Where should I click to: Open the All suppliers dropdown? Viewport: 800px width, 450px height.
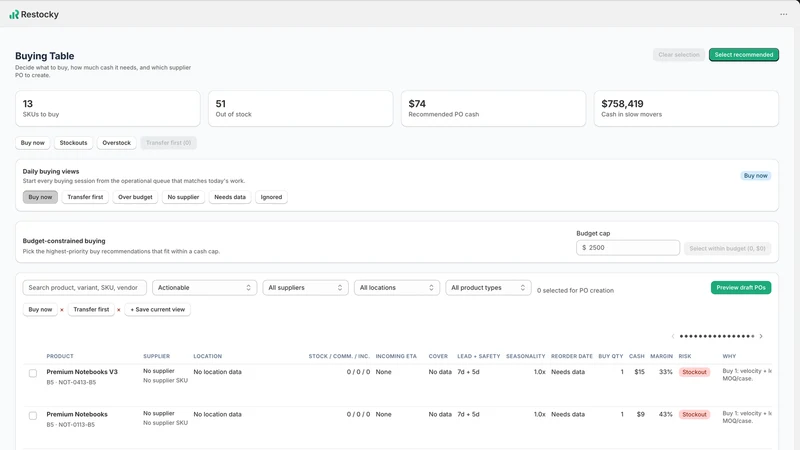click(x=305, y=288)
